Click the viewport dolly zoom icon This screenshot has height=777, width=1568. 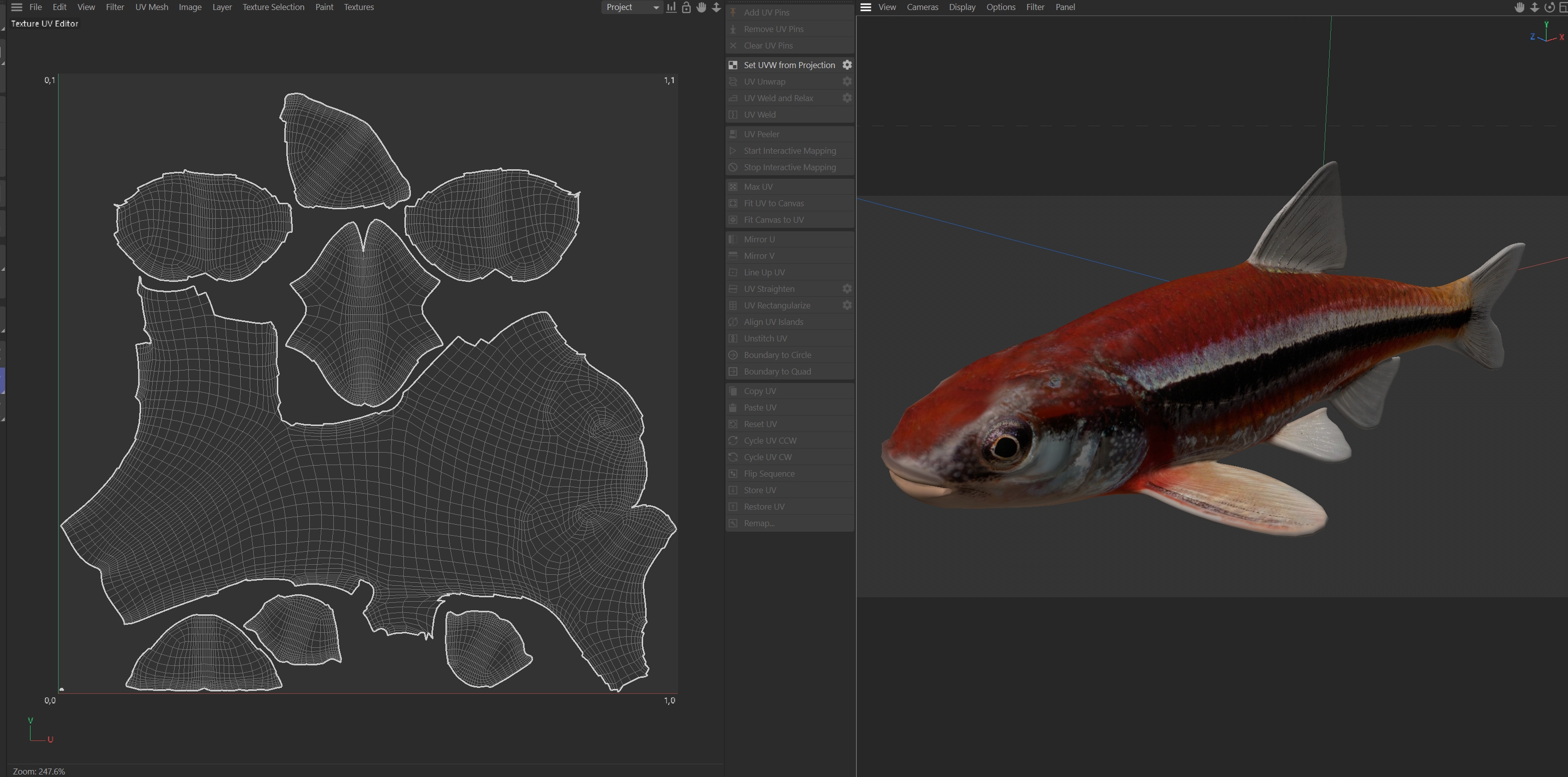(x=1534, y=8)
